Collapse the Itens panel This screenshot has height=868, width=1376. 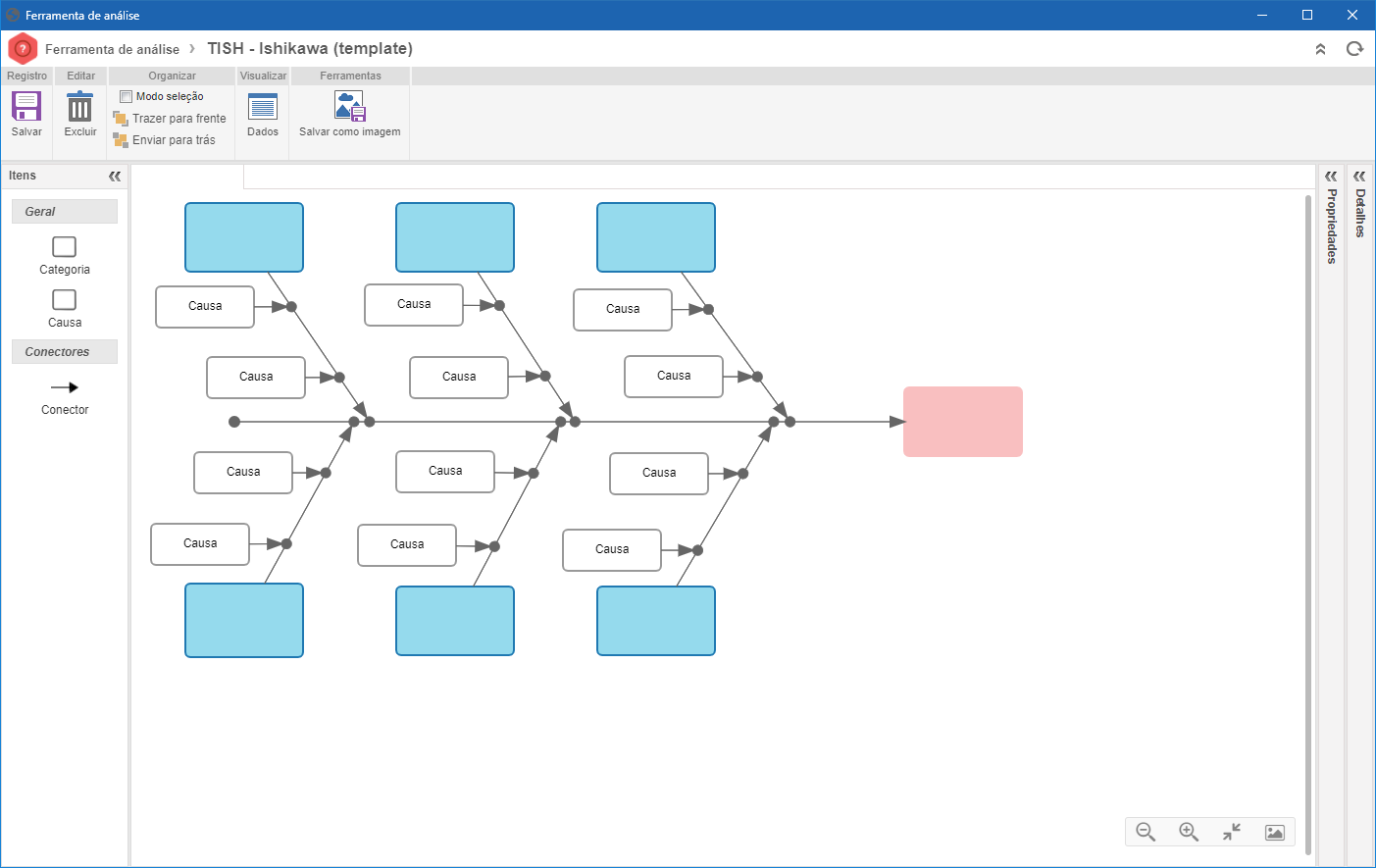[115, 177]
